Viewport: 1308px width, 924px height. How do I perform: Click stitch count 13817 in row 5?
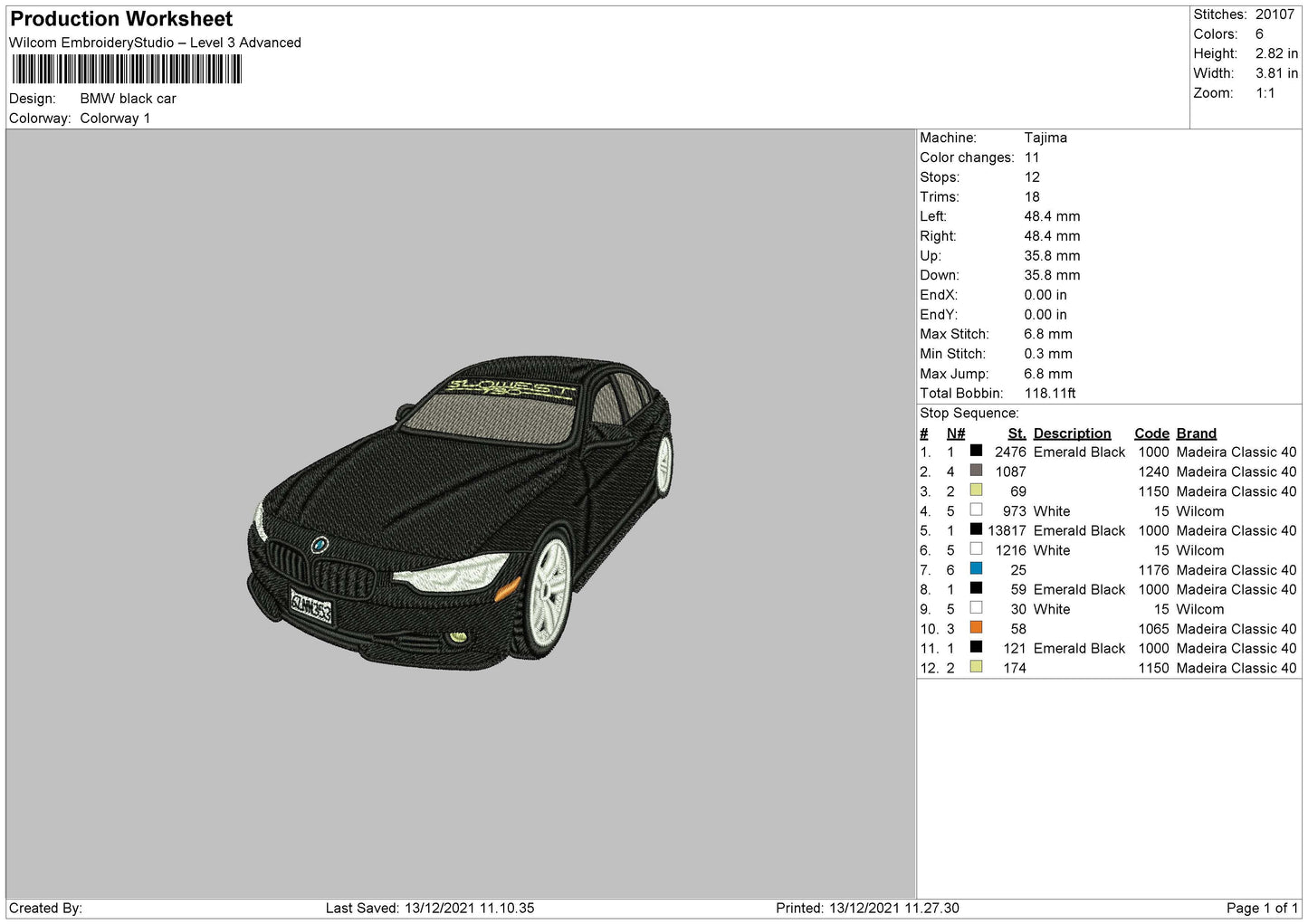coord(1007,530)
